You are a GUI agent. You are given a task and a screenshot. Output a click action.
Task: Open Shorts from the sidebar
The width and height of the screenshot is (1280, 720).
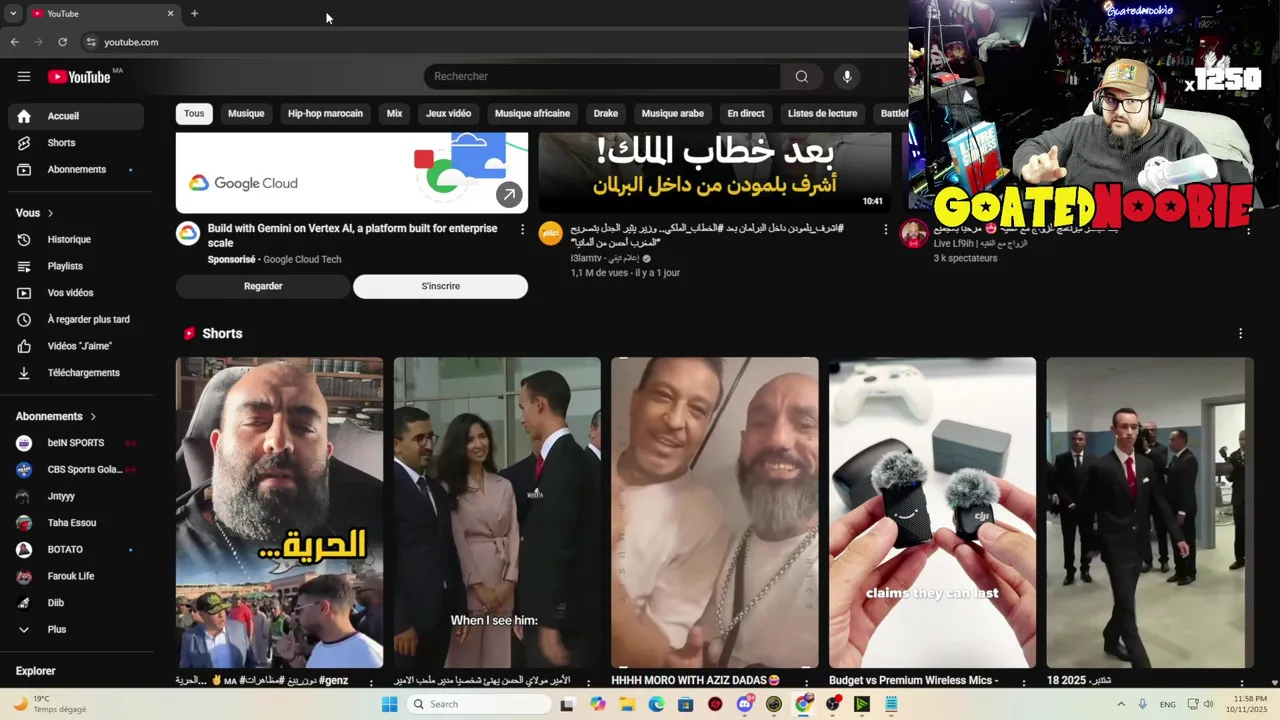76,143
